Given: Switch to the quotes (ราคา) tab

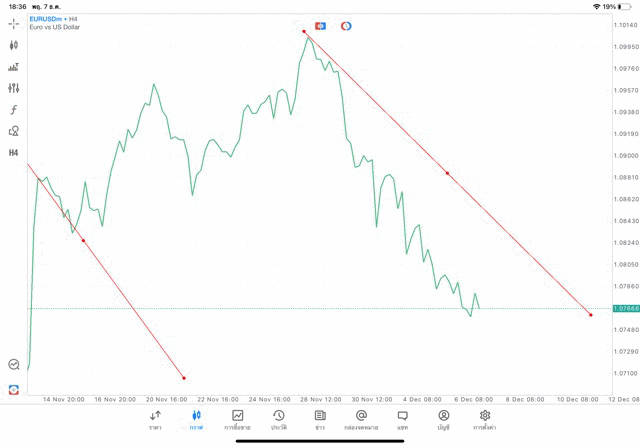Looking at the screenshot, I should [x=155, y=419].
